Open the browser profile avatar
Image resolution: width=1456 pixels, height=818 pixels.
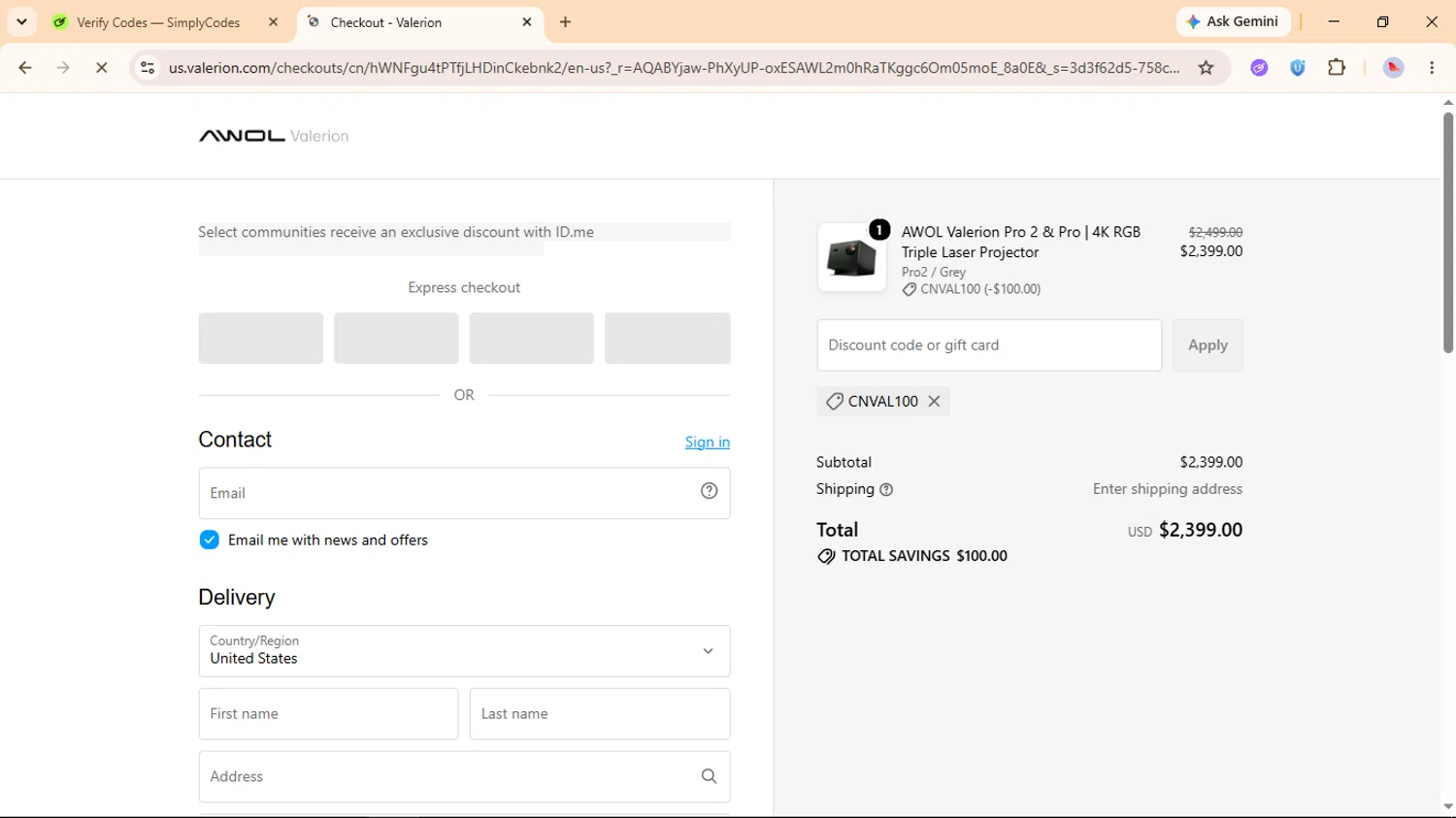1393,68
